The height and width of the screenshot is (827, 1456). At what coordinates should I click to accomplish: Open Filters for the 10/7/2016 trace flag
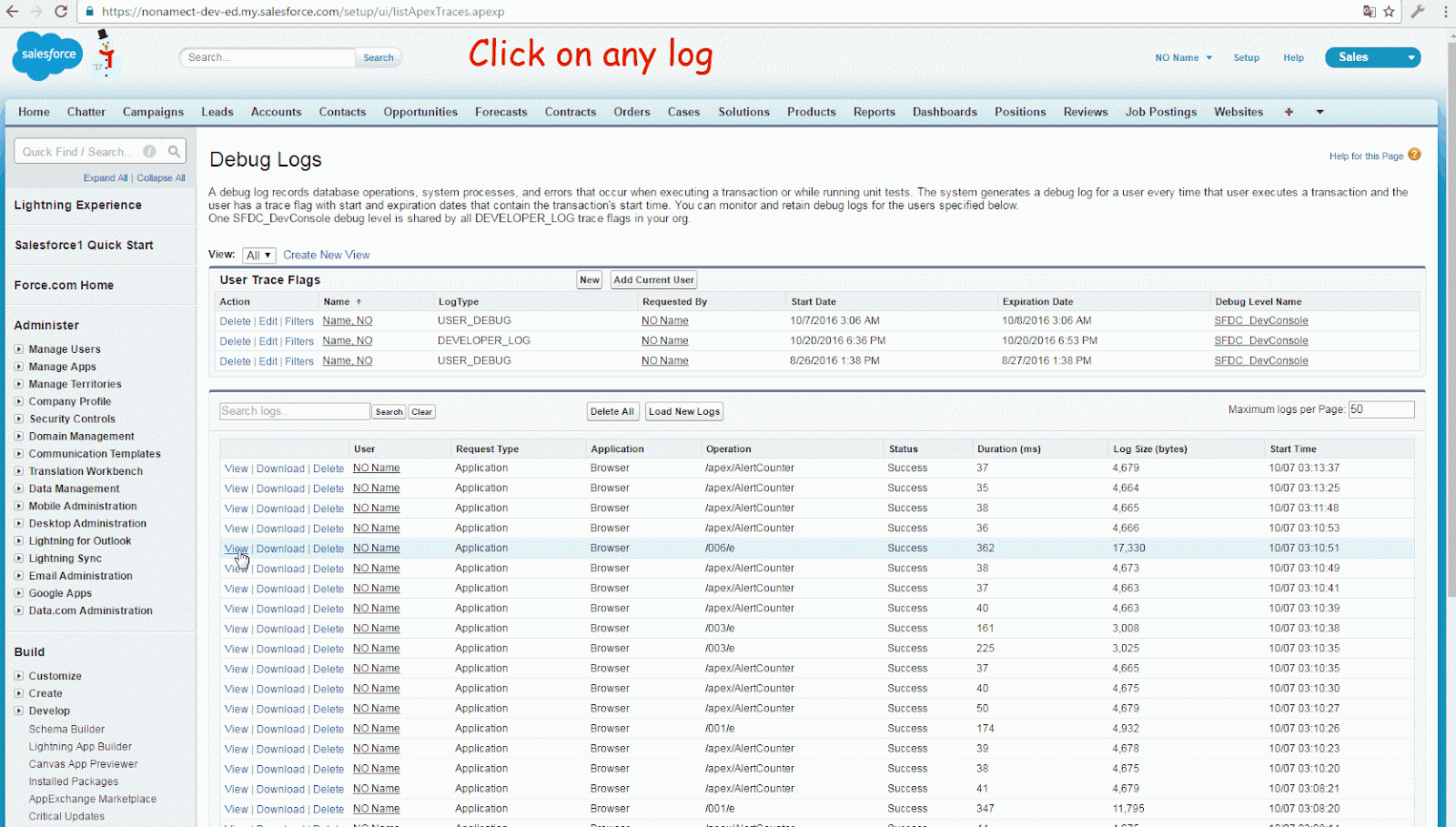tap(299, 321)
